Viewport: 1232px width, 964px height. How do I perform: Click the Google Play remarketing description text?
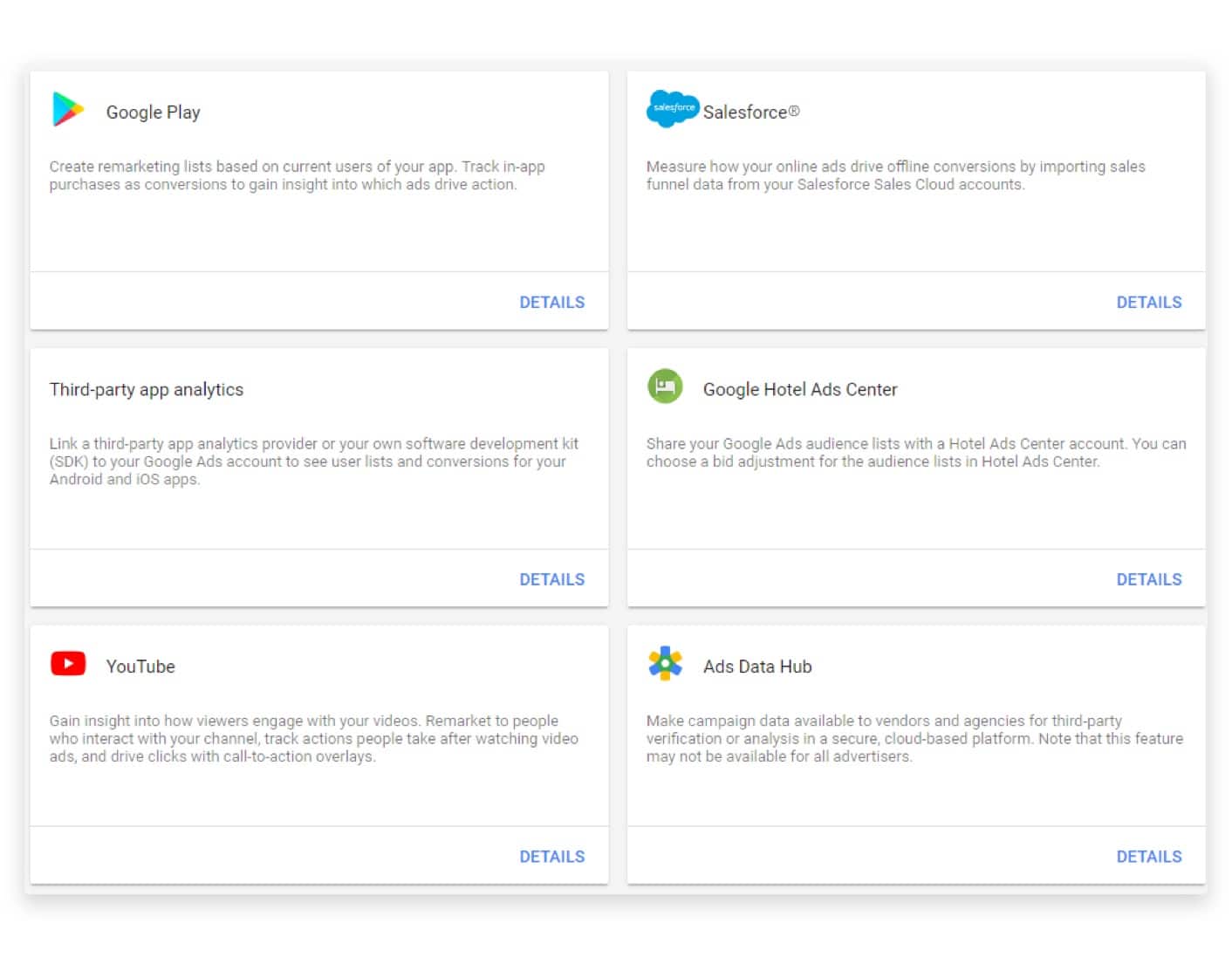point(297,175)
